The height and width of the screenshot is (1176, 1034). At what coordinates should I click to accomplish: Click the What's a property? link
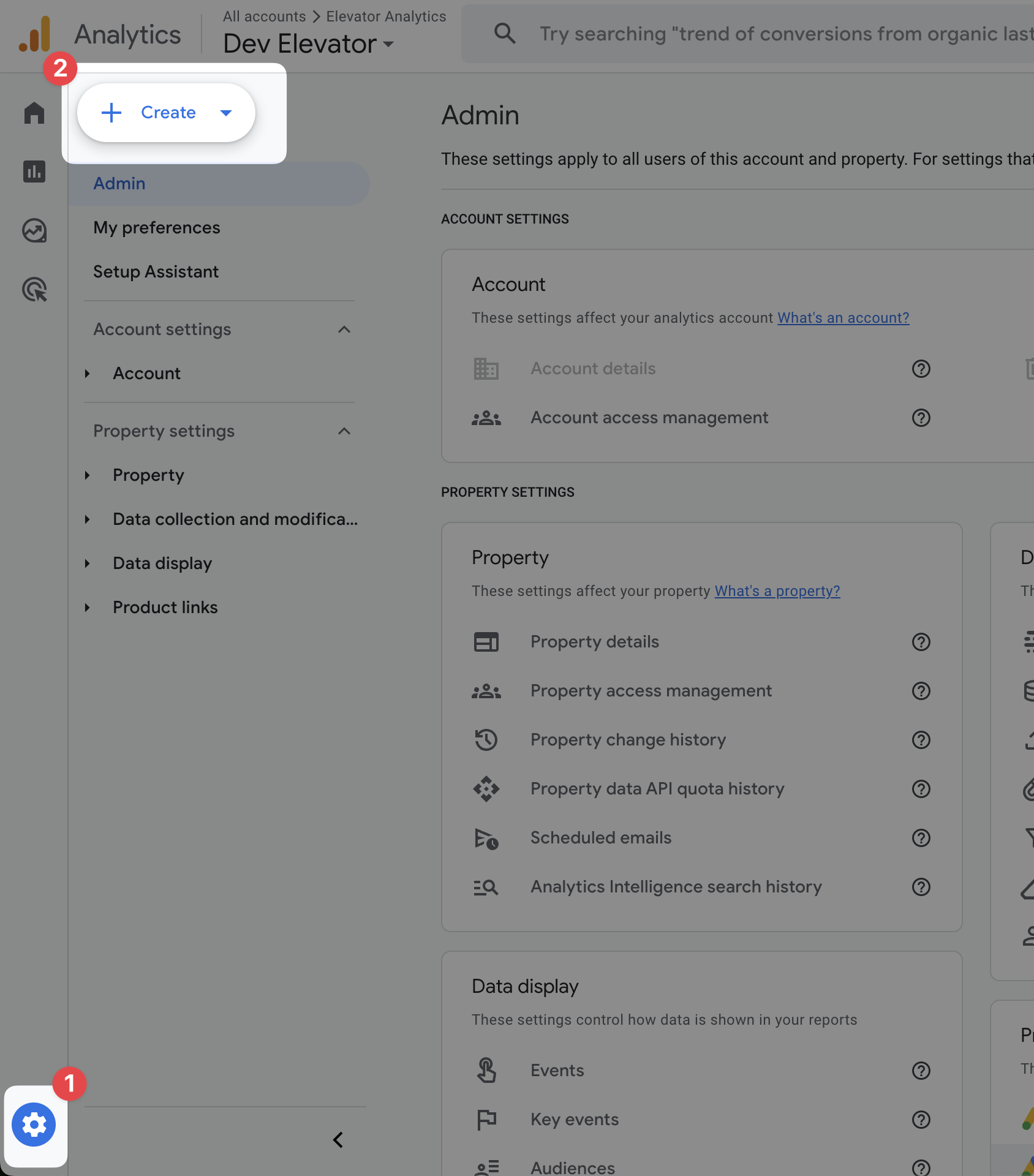777,591
